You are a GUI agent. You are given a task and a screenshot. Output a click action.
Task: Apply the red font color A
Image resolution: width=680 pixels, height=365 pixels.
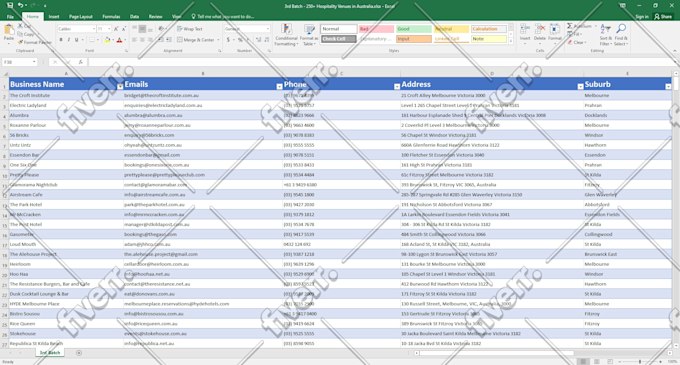click(x=119, y=40)
